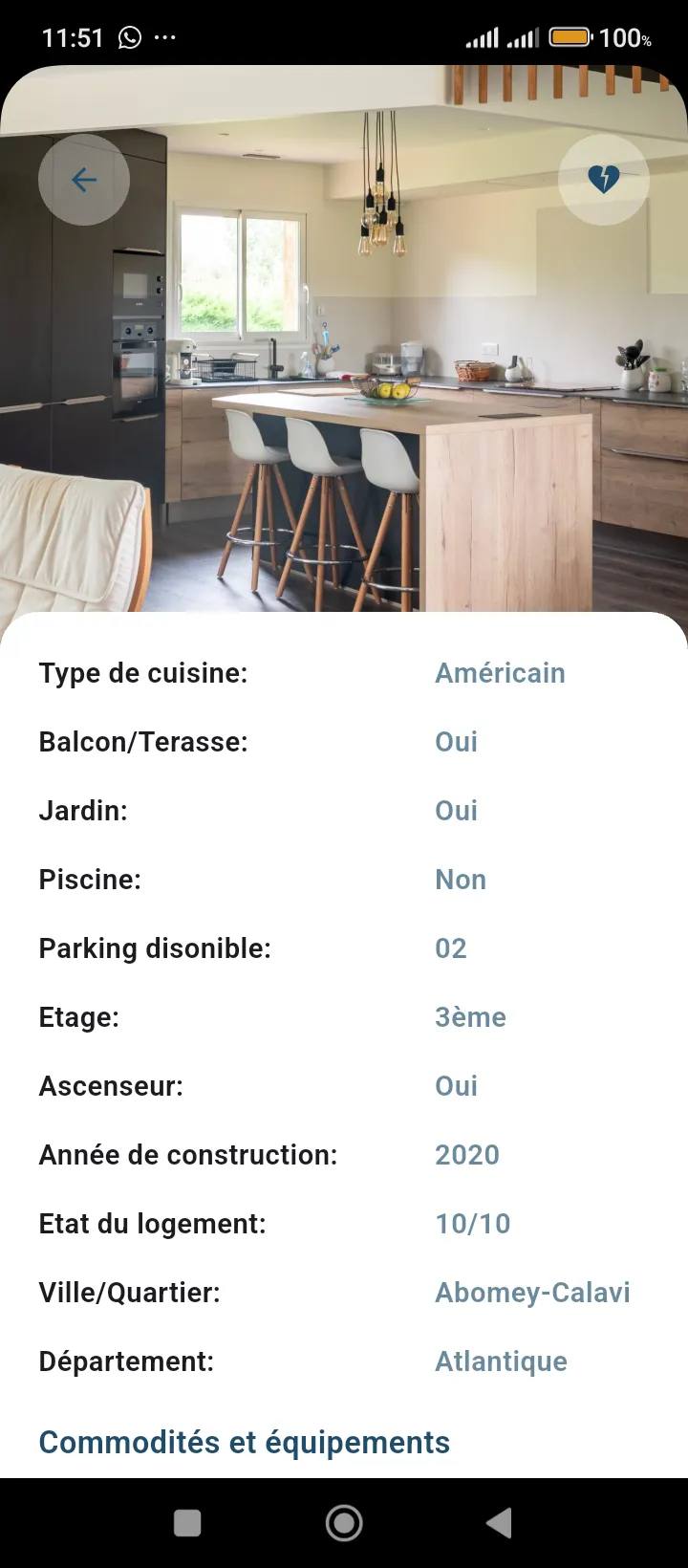This screenshot has height=1568, width=688.
Task: Tap the 3ème floor value
Action: pyautogui.click(x=470, y=1017)
